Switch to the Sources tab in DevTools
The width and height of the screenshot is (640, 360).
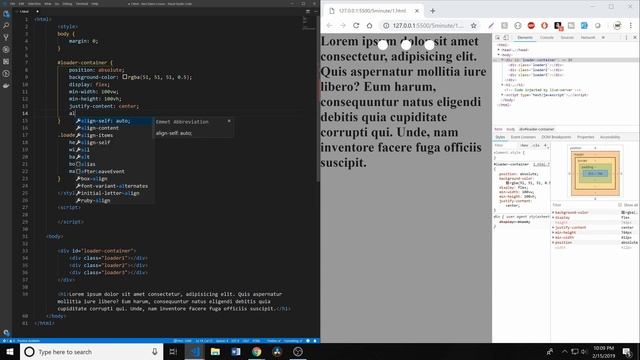point(567,38)
